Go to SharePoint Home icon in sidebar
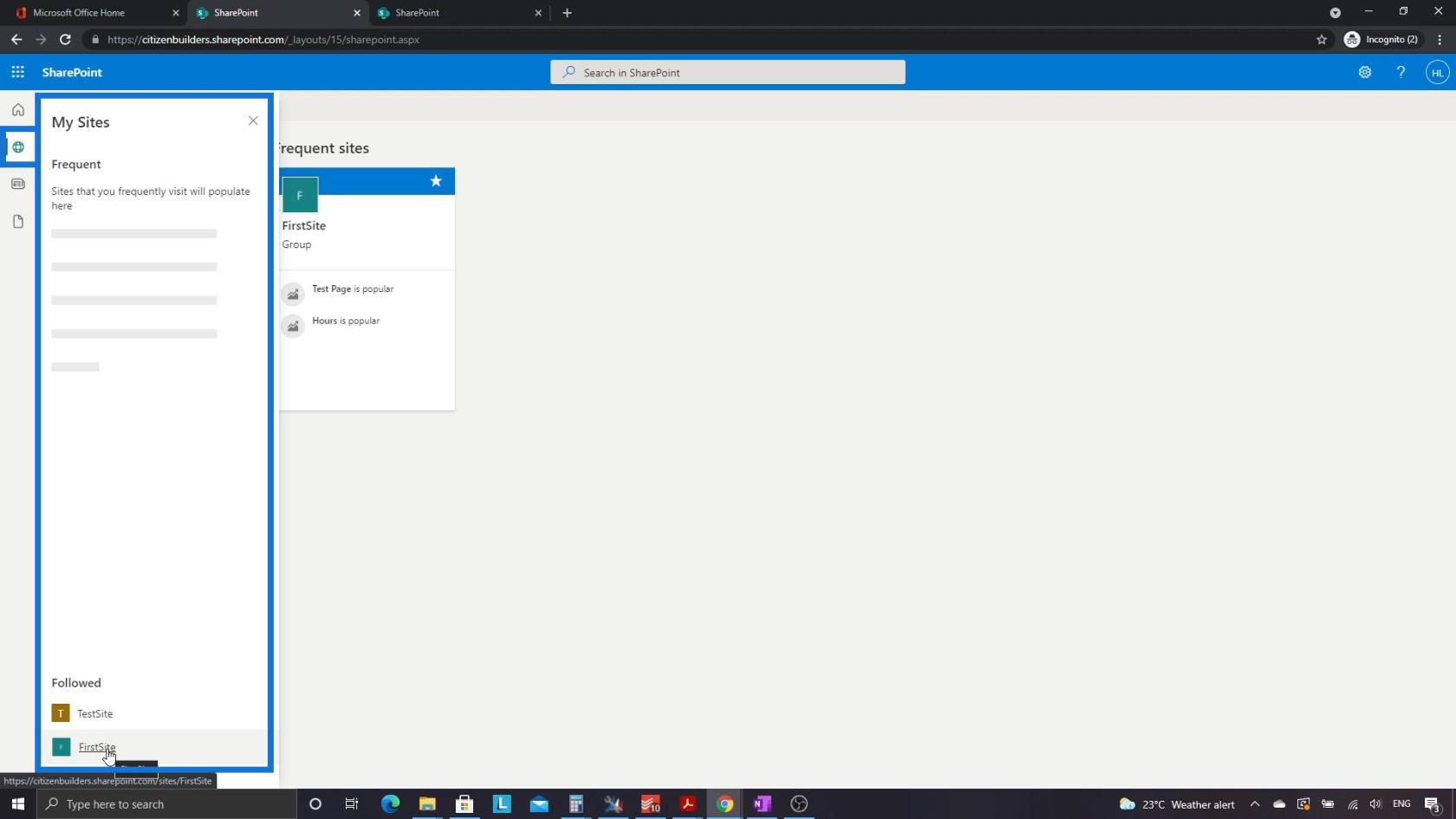 coord(17,110)
